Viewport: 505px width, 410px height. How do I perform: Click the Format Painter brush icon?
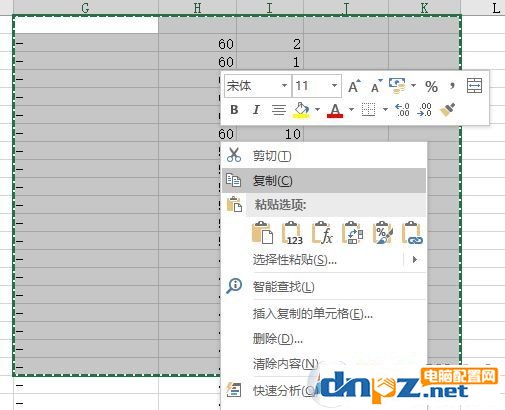(448, 110)
